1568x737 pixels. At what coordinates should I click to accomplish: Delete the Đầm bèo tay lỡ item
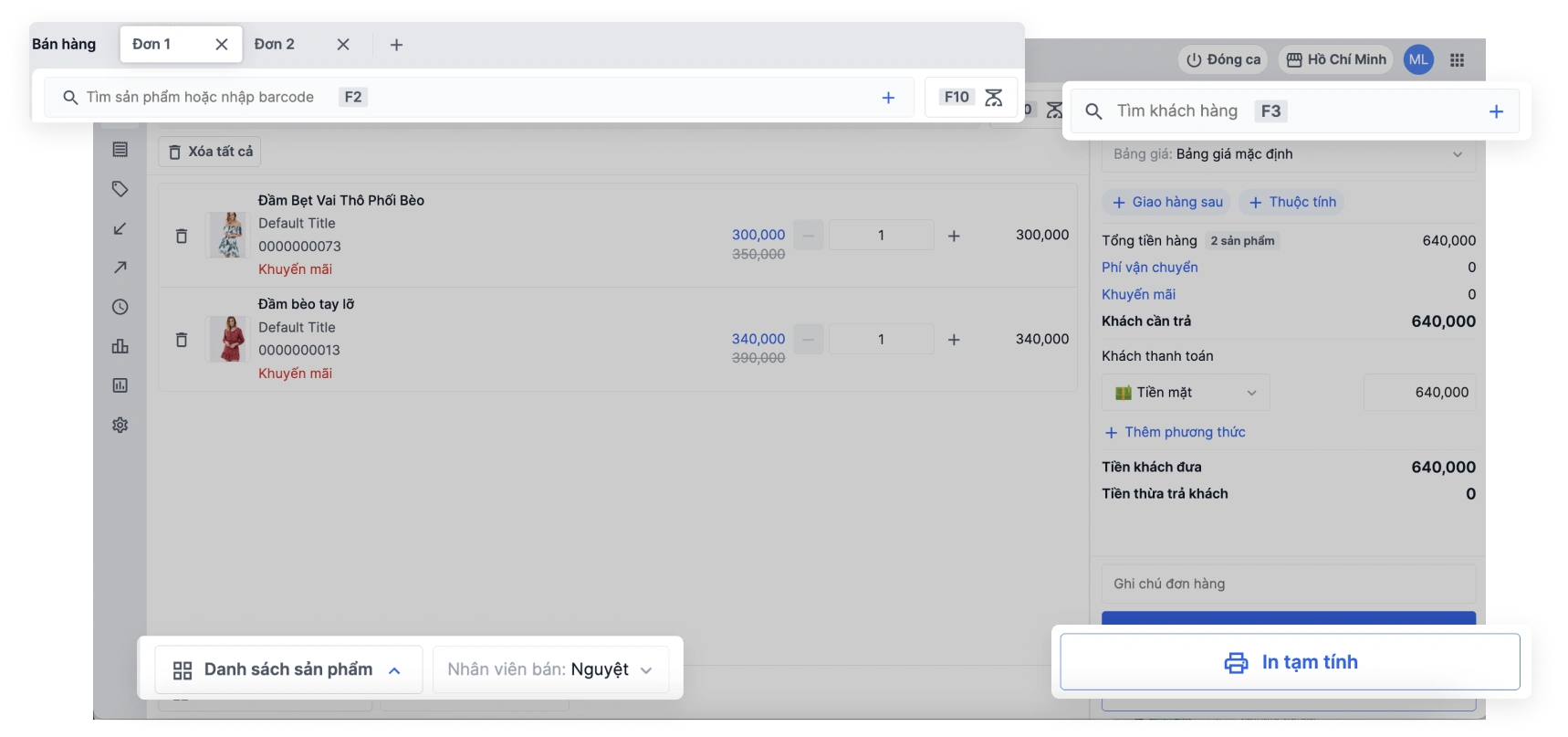coord(182,340)
